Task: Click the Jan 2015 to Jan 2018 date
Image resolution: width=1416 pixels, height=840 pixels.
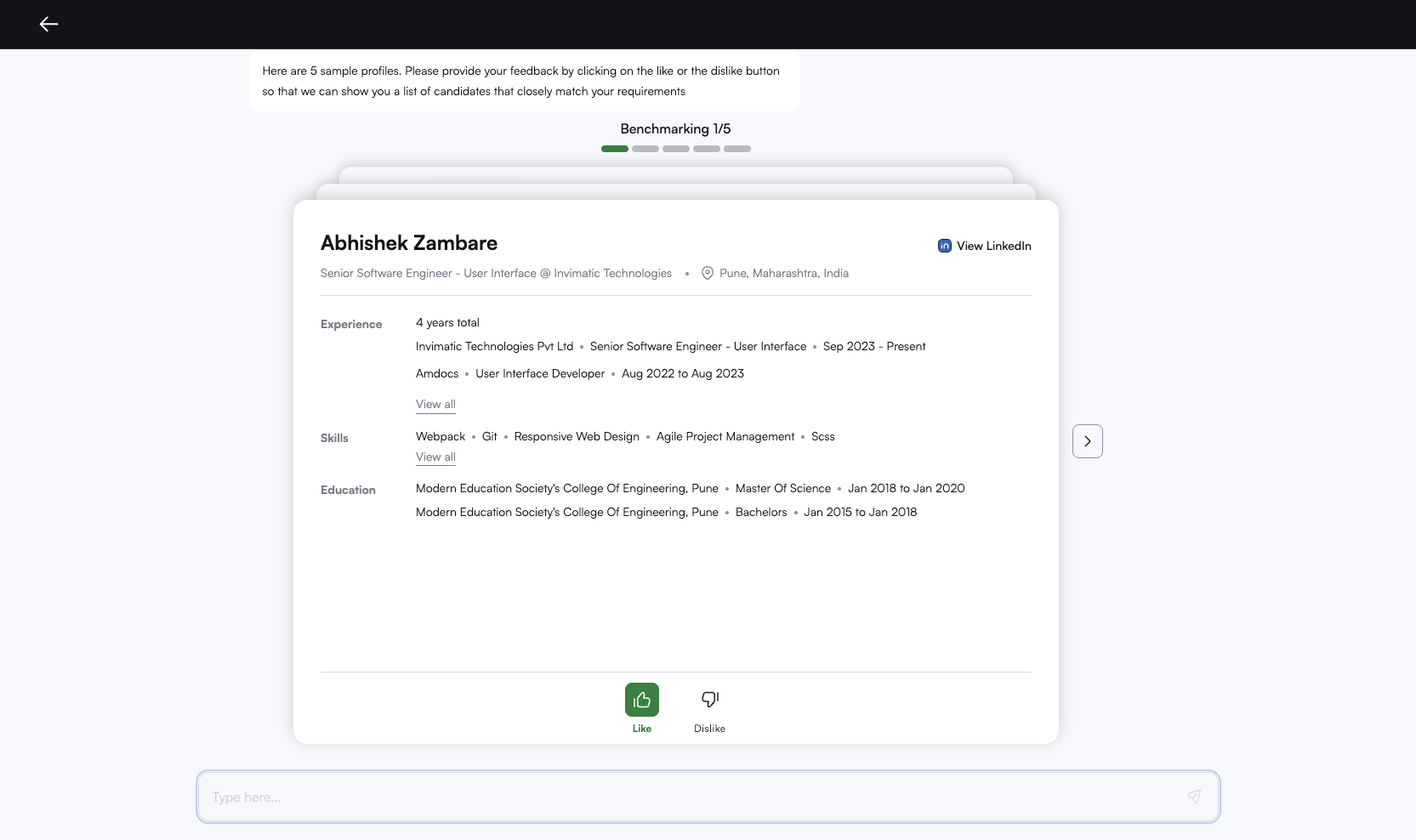Action: 861,512
